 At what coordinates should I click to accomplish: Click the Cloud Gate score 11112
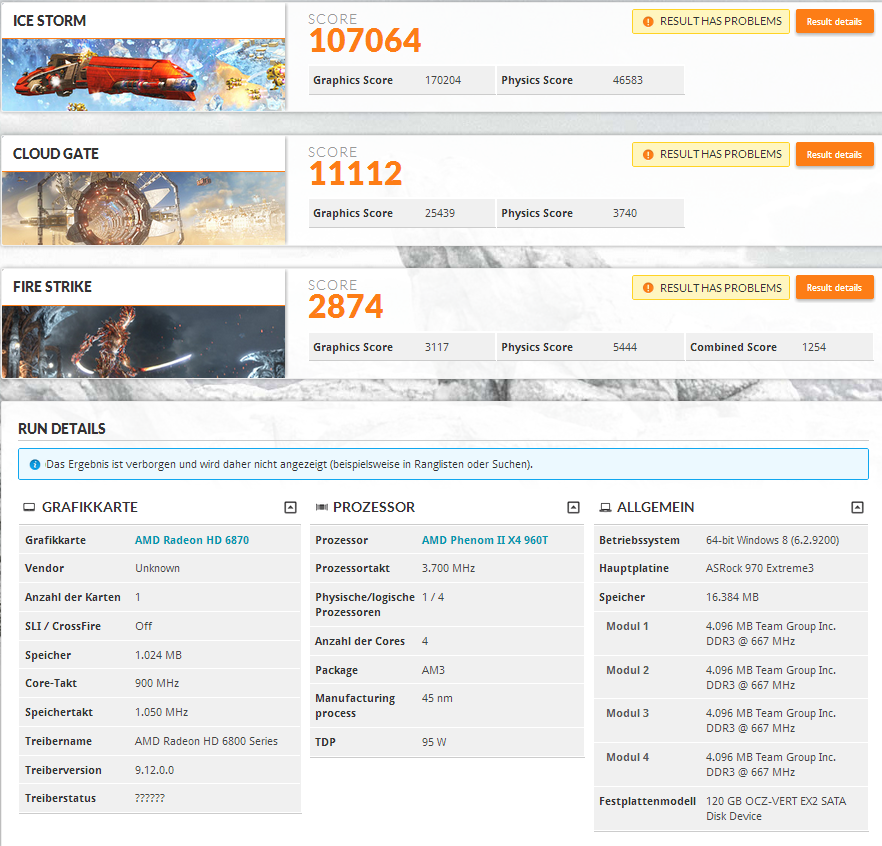(356, 173)
